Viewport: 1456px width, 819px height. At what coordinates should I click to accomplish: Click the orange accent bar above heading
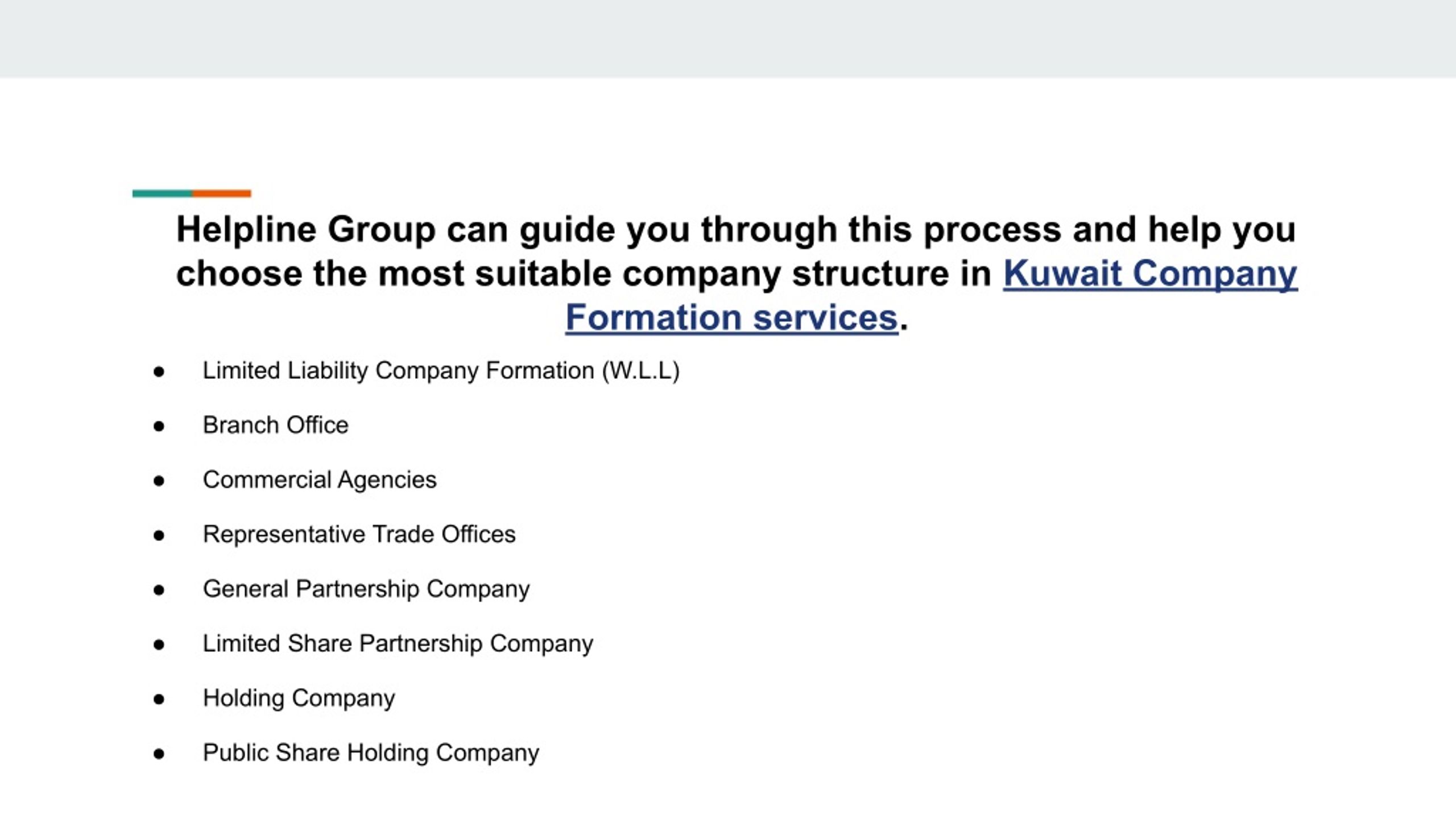[x=221, y=193]
